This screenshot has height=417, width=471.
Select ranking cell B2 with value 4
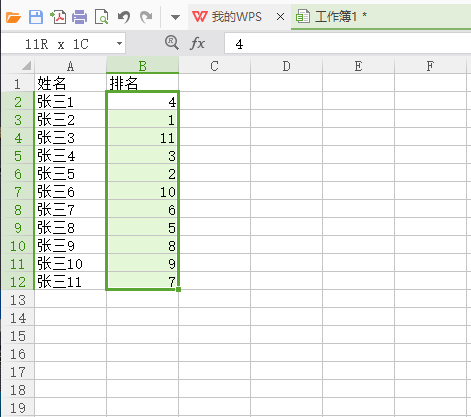[x=143, y=101]
